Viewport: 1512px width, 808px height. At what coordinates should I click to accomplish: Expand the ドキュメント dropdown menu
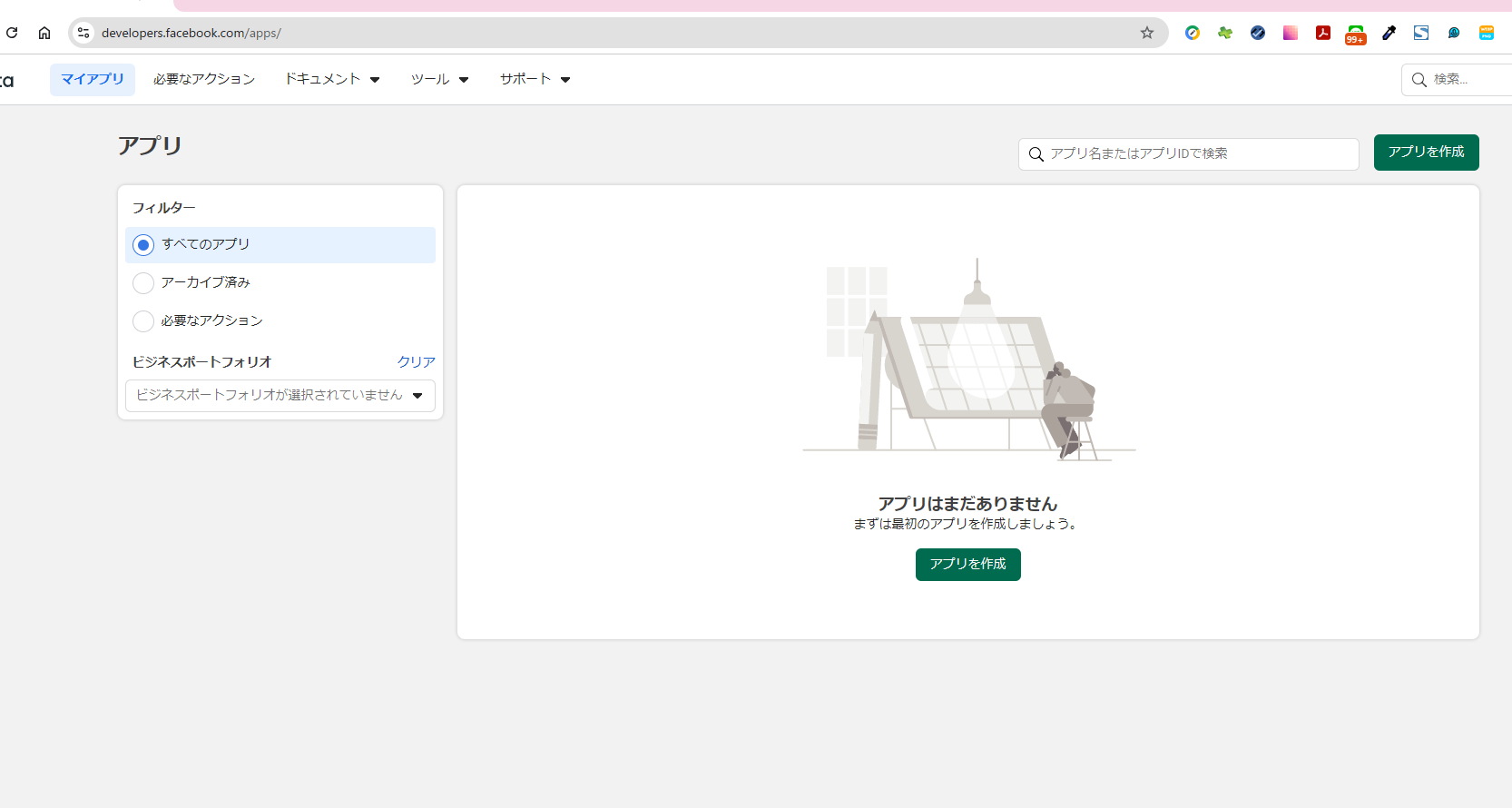pyautogui.click(x=332, y=79)
